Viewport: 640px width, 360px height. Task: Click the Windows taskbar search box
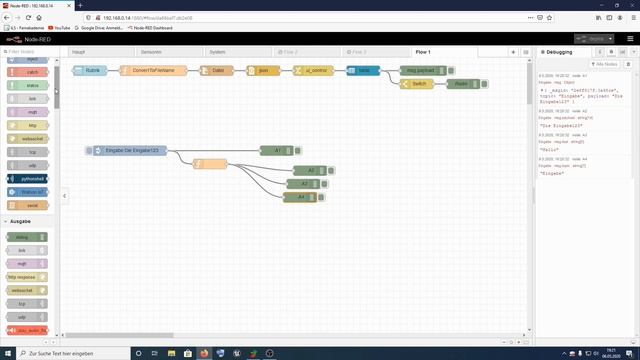[73, 353]
